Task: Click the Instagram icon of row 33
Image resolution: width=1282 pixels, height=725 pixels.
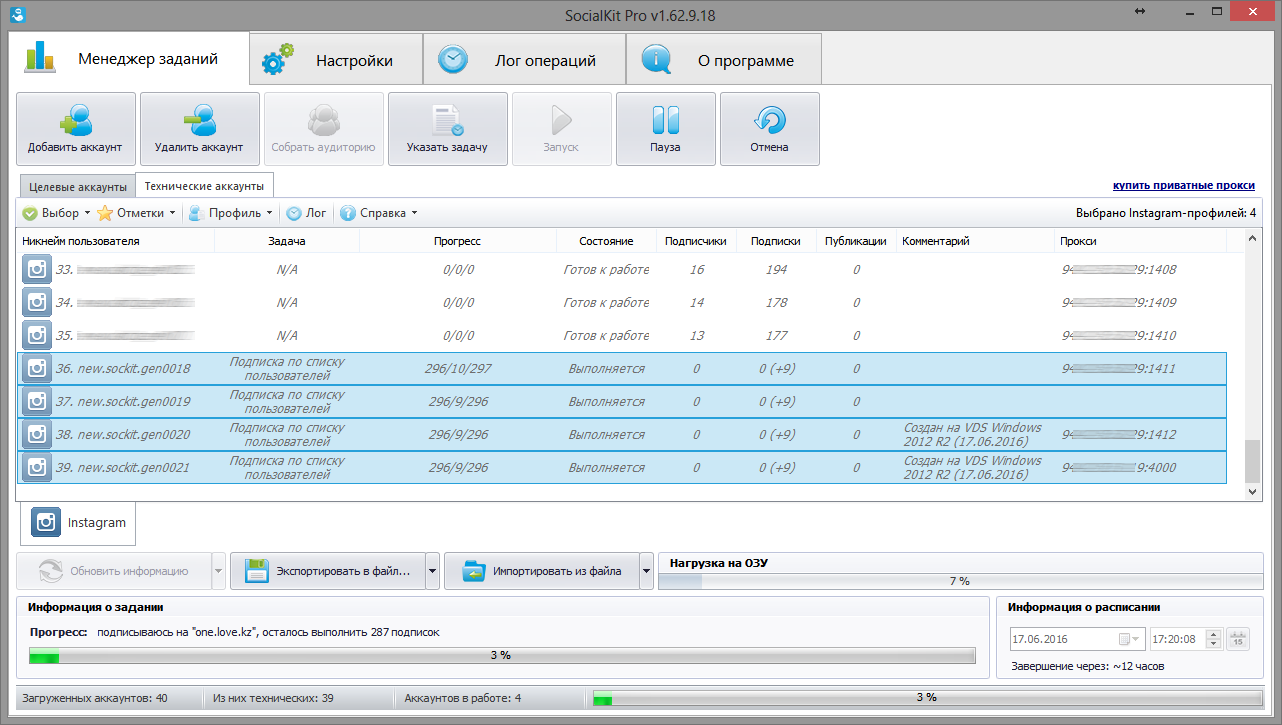Action: click(37, 270)
